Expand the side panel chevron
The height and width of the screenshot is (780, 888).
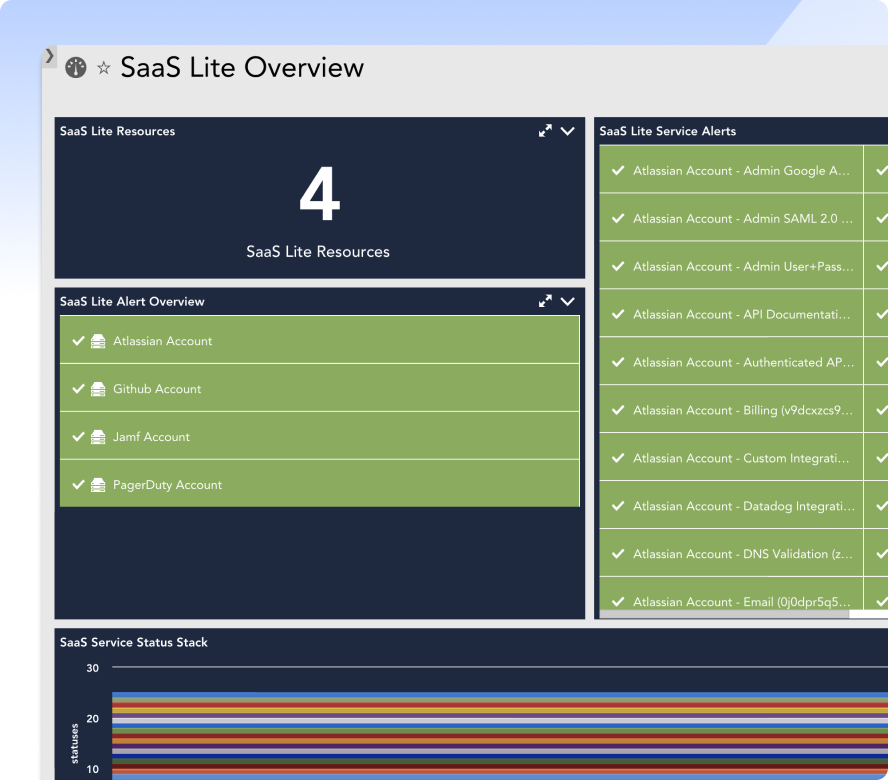coord(49,56)
